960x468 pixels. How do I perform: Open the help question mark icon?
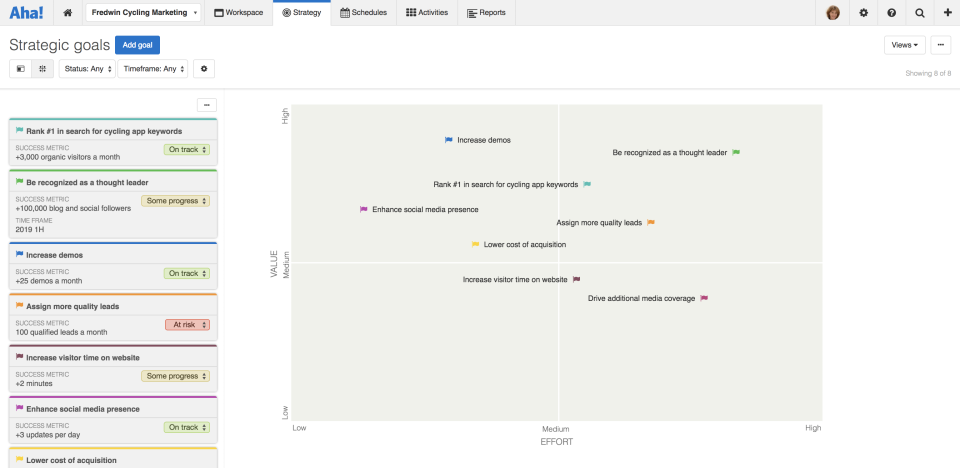coord(892,13)
